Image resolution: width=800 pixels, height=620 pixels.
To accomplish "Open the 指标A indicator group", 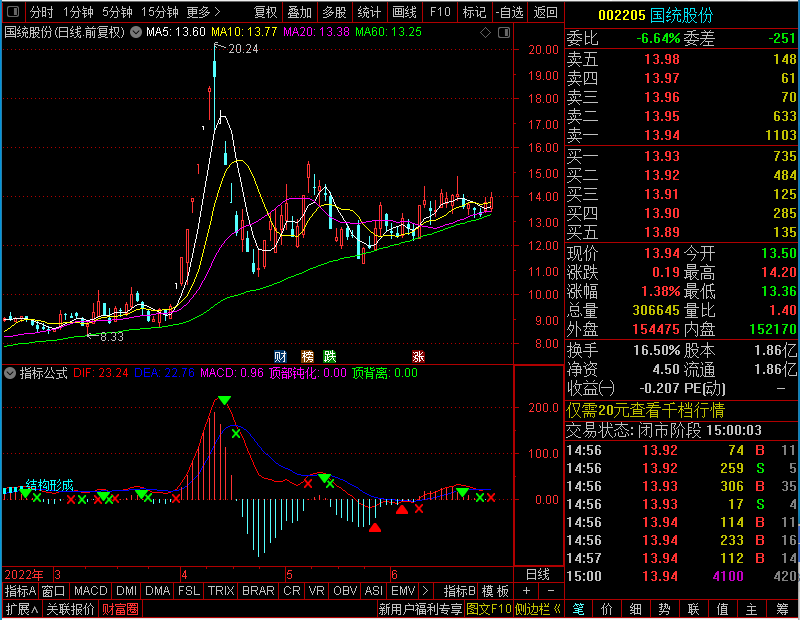I will (20, 591).
